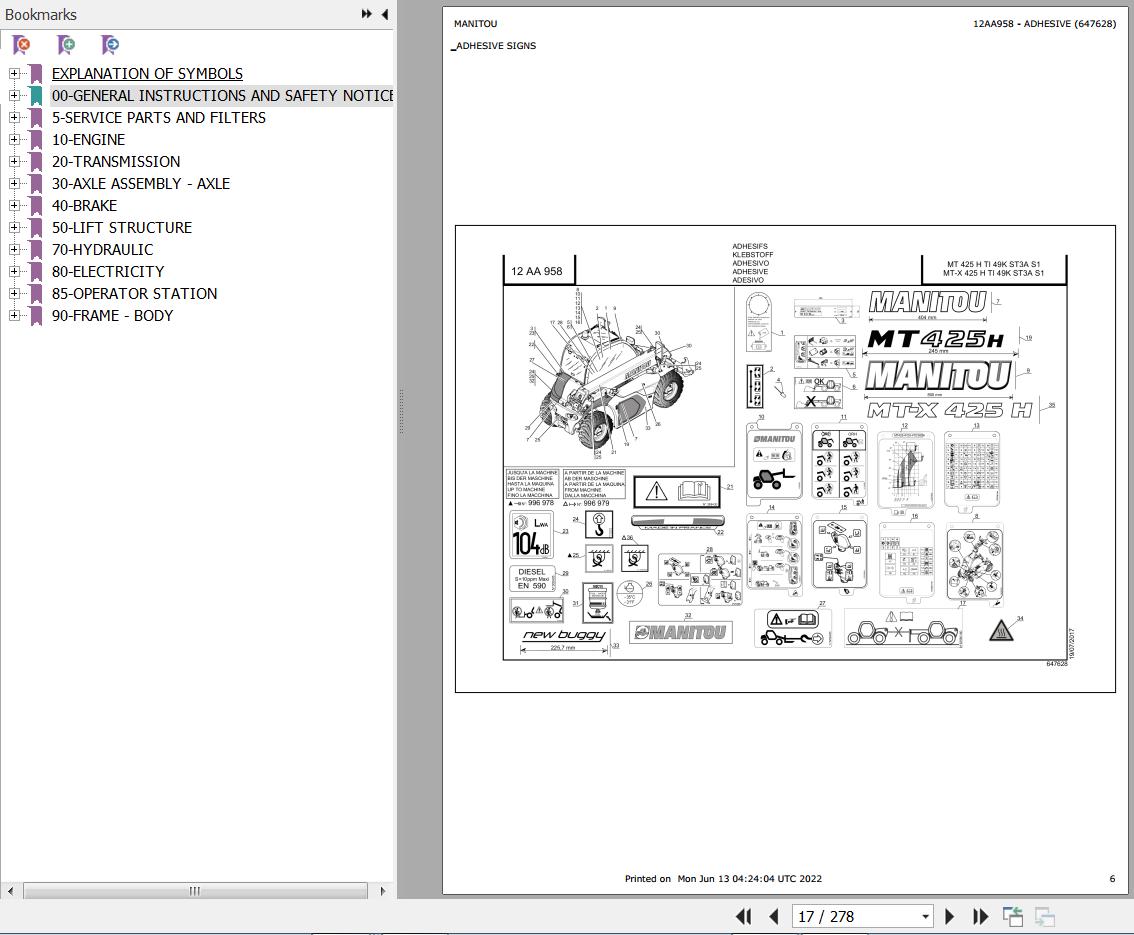Expand the 50-LIFT STRUCTURE bookmark node
1134x935 pixels.
pyautogui.click(x=14, y=227)
